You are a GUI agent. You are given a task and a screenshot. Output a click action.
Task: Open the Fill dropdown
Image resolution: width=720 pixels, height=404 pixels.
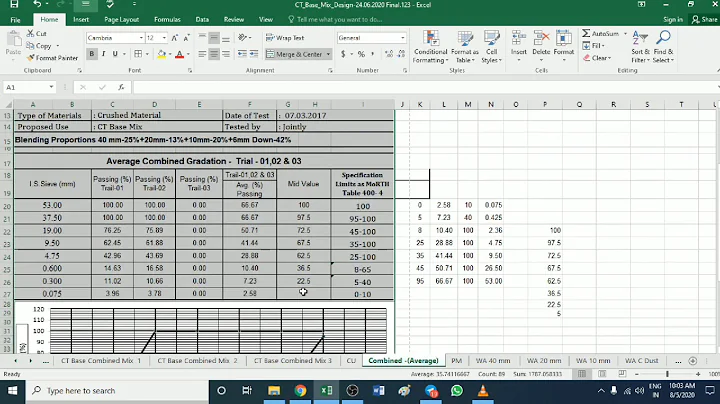[x=593, y=45]
